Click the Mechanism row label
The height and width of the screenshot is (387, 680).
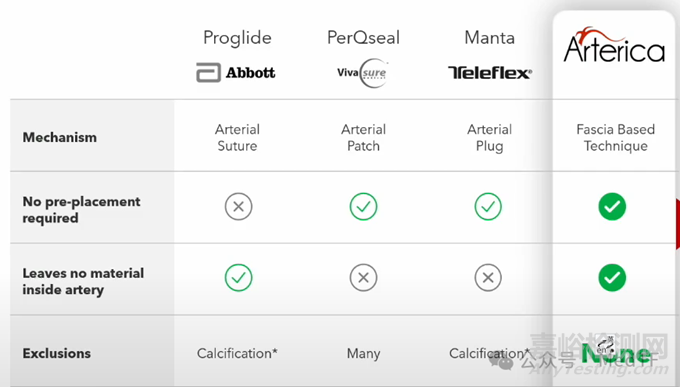[60, 138]
